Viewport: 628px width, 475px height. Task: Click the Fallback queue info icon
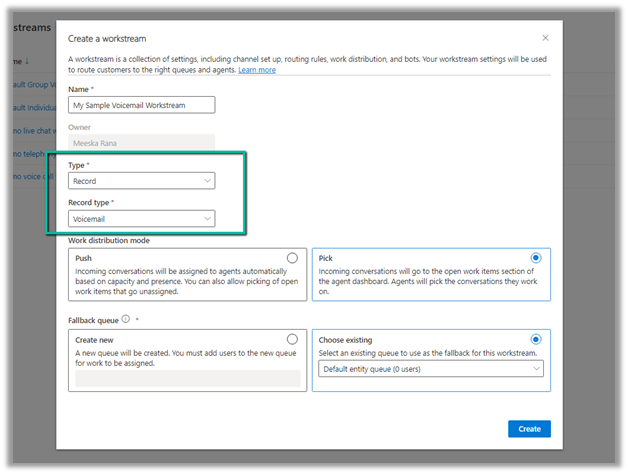pos(126,320)
